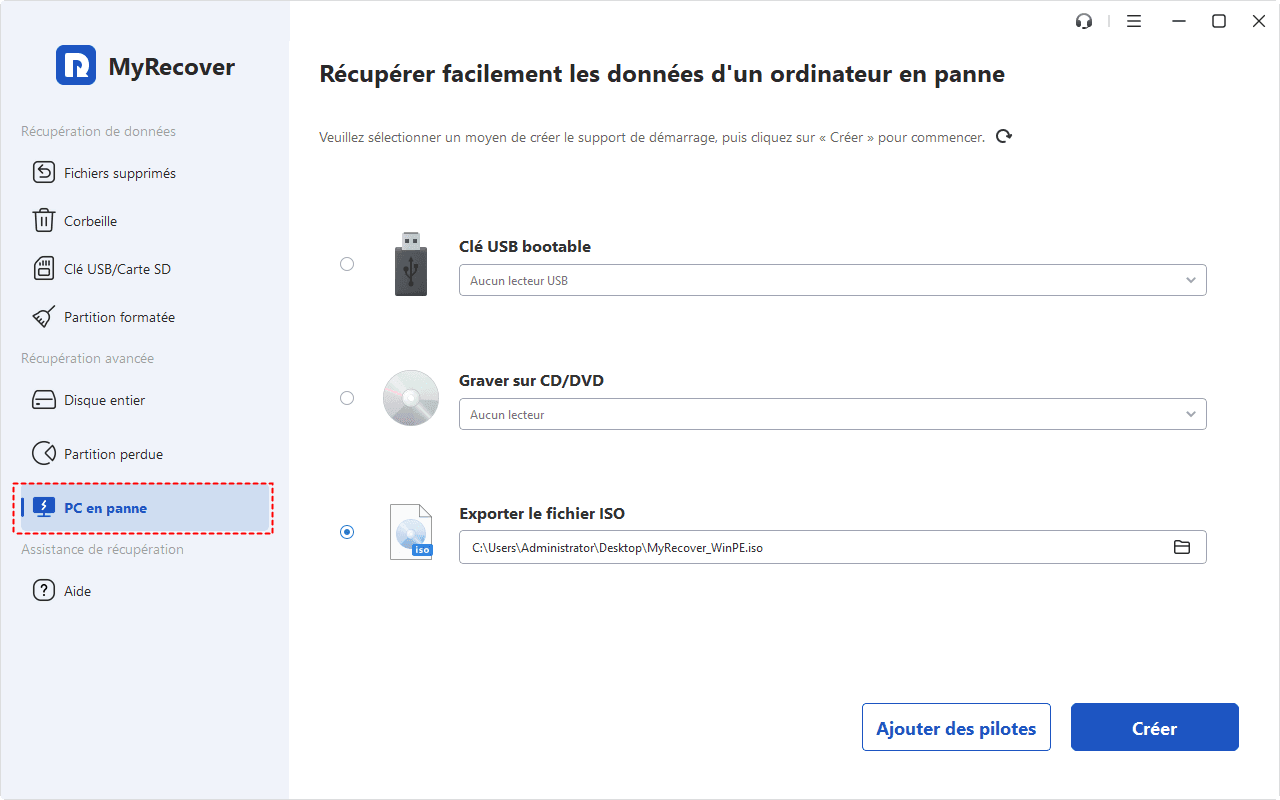
Task: Click the Partition formatée broom icon
Action: [44, 317]
